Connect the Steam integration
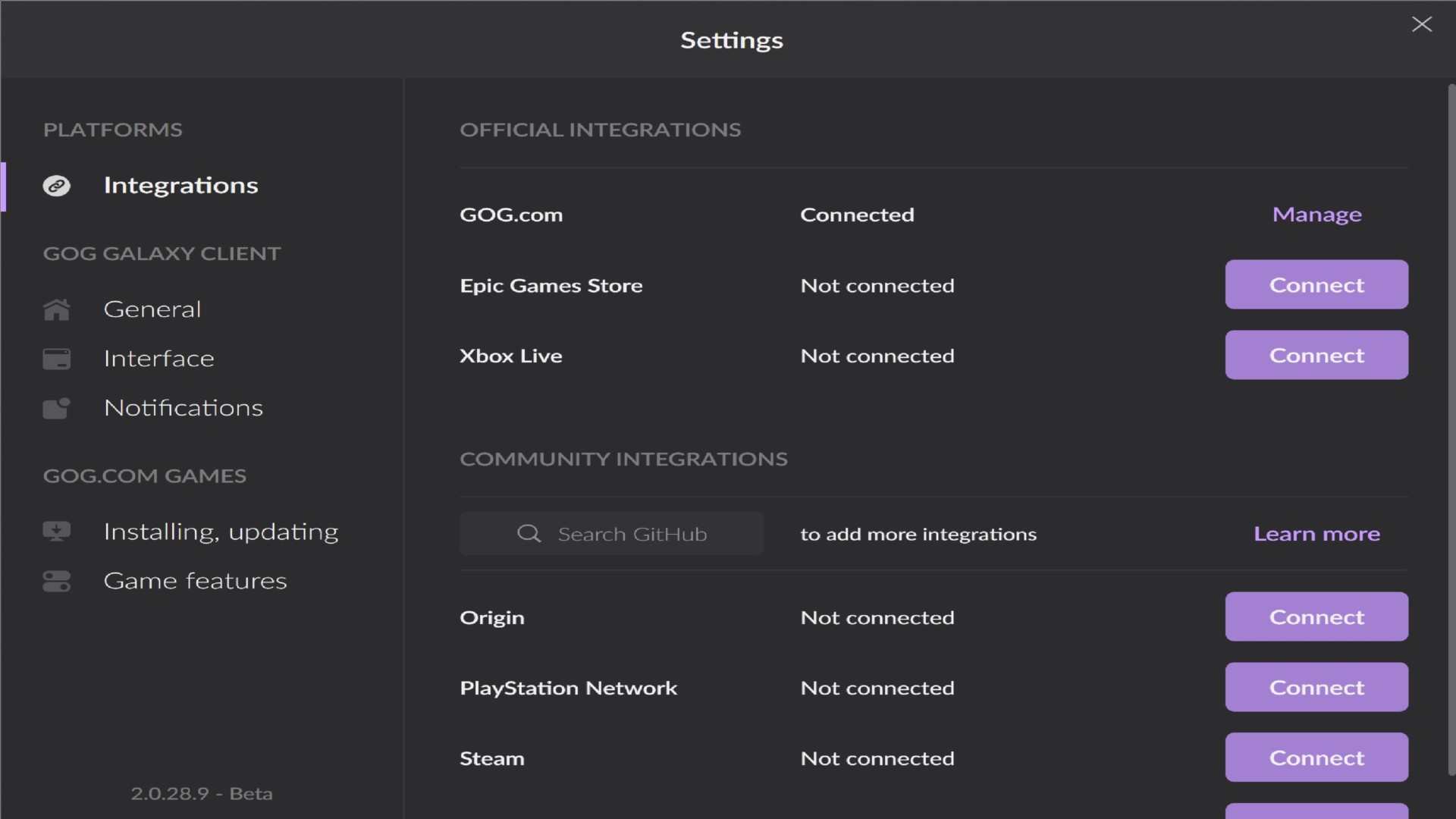Image resolution: width=1456 pixels, height=819 pixels. click(x=1316, y=758)
